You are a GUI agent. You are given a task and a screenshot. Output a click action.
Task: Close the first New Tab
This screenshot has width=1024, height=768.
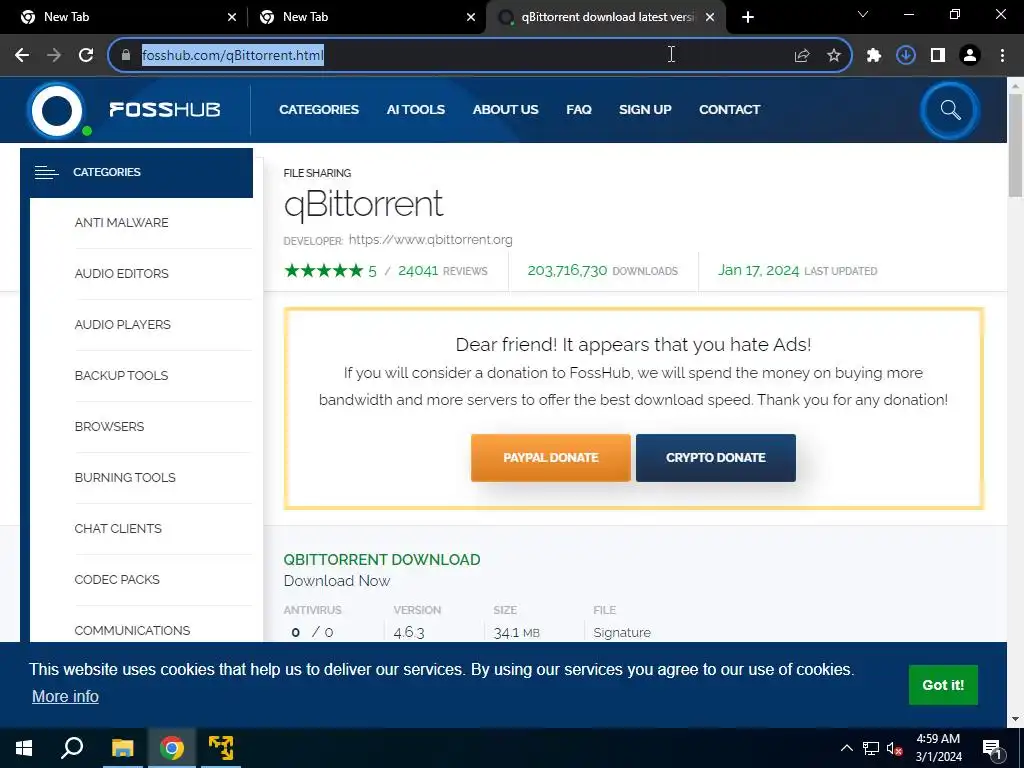[232, 17]
